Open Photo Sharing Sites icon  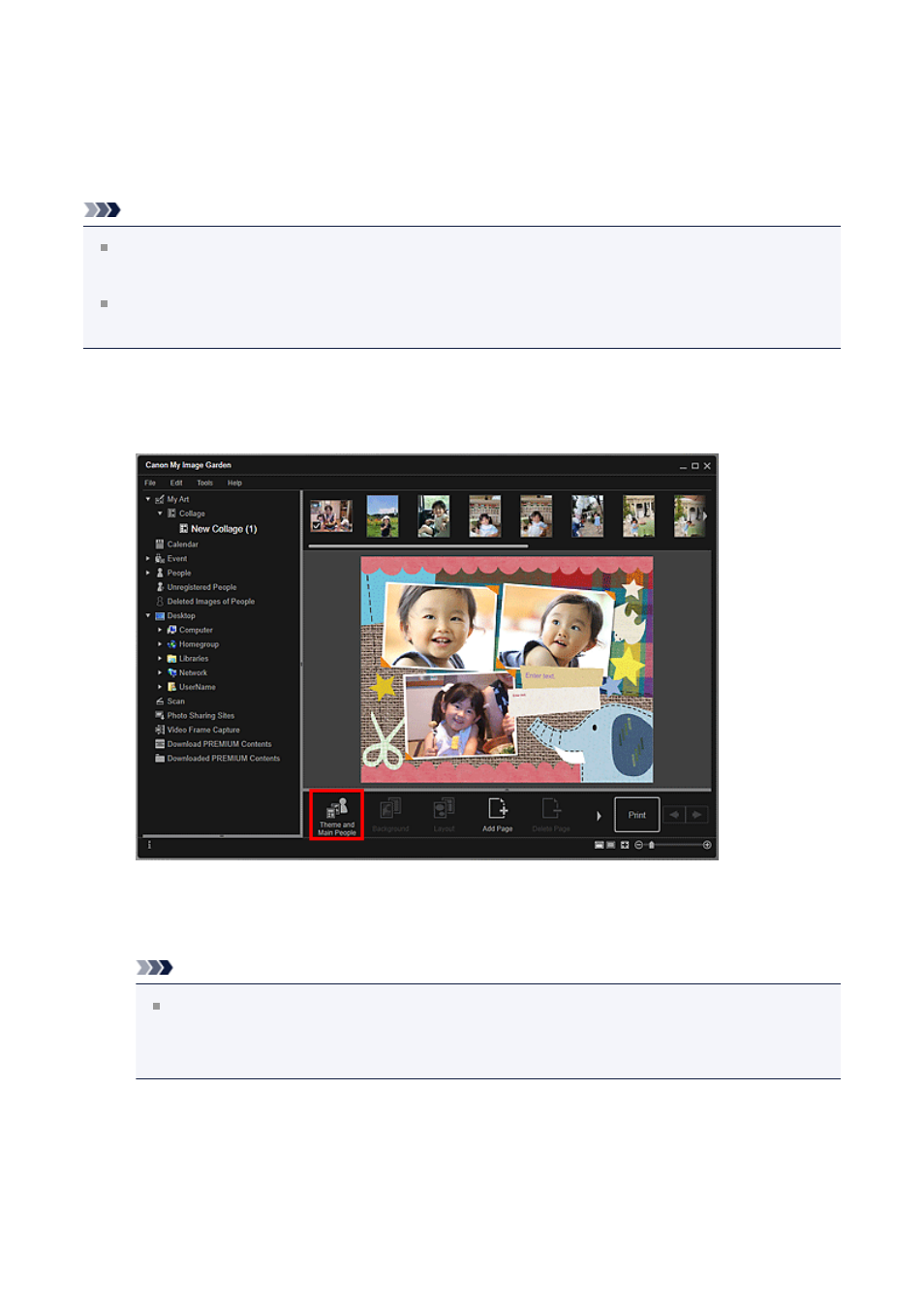point(160,716)
